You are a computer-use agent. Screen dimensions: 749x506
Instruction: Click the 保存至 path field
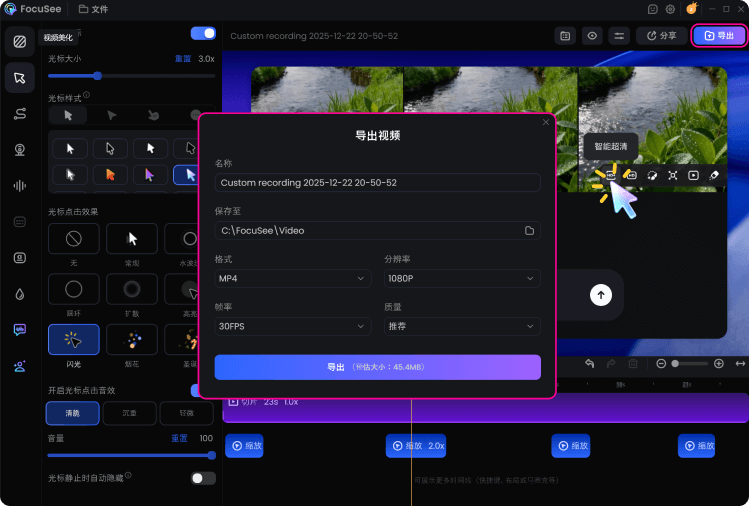tap(377, 230)
